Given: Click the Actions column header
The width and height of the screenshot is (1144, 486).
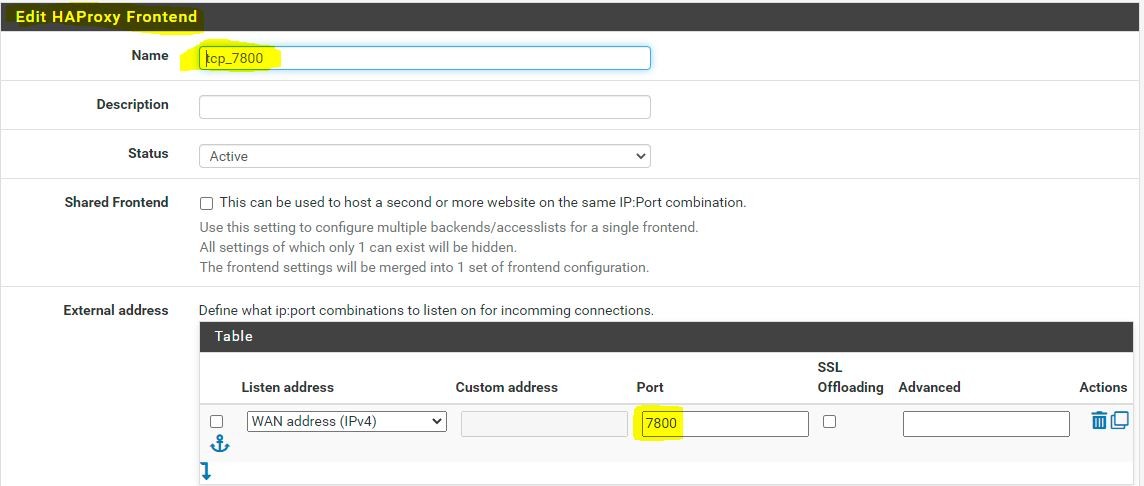Looking at the screenshot, I should (1103, 387).
